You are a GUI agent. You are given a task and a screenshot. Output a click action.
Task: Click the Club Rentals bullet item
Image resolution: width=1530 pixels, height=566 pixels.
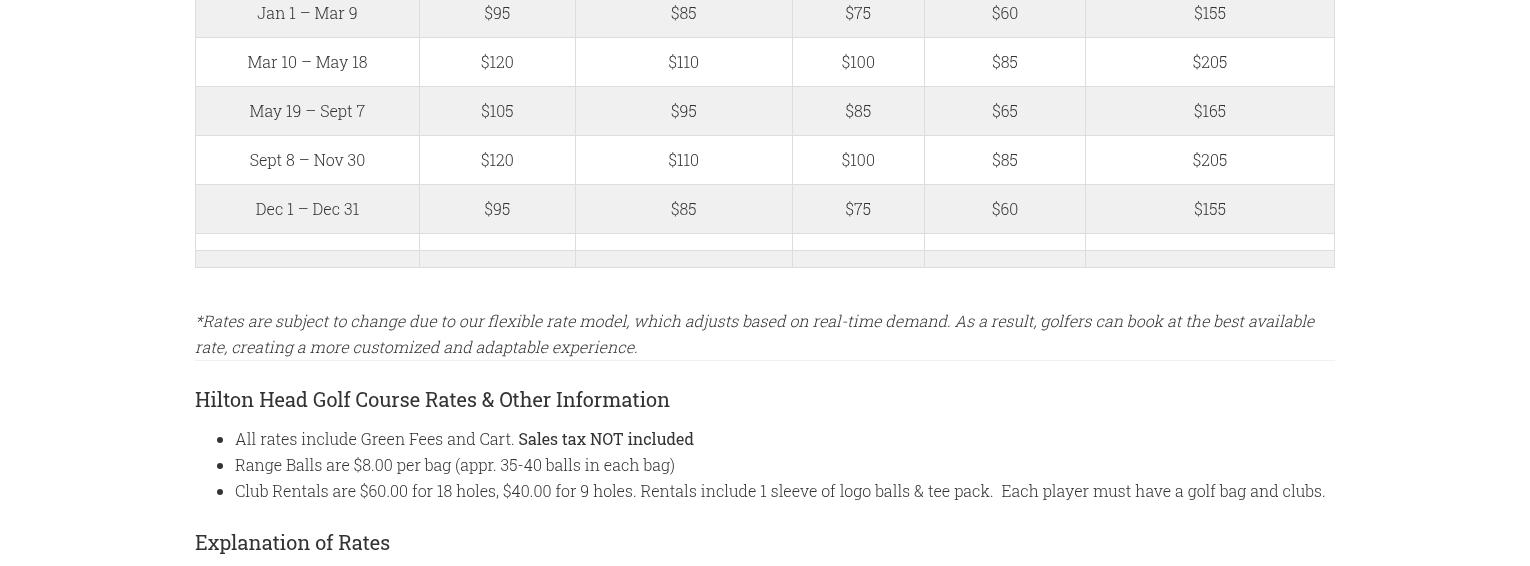[x=780, y=491]
